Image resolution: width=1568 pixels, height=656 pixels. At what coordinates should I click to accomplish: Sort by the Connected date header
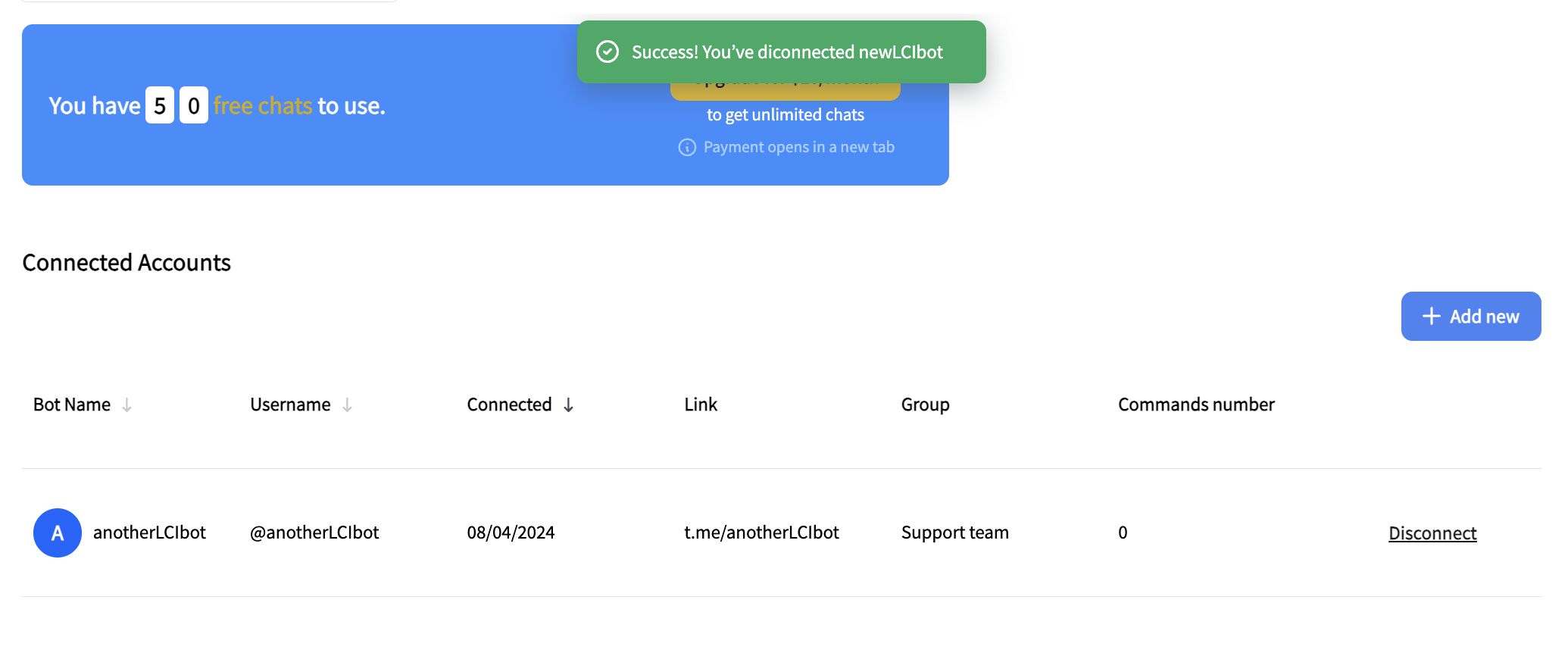click(509, 405)
